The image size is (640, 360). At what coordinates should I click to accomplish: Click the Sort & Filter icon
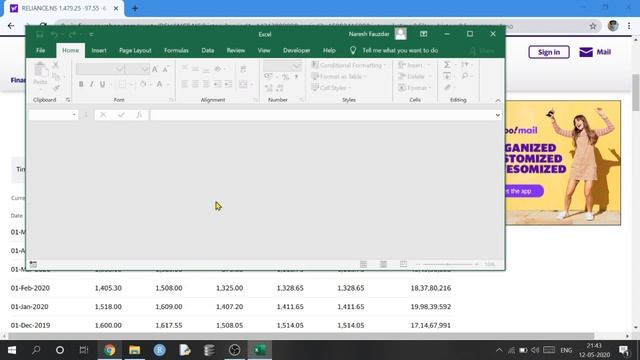pyautogui.click(x=465, y=65)
